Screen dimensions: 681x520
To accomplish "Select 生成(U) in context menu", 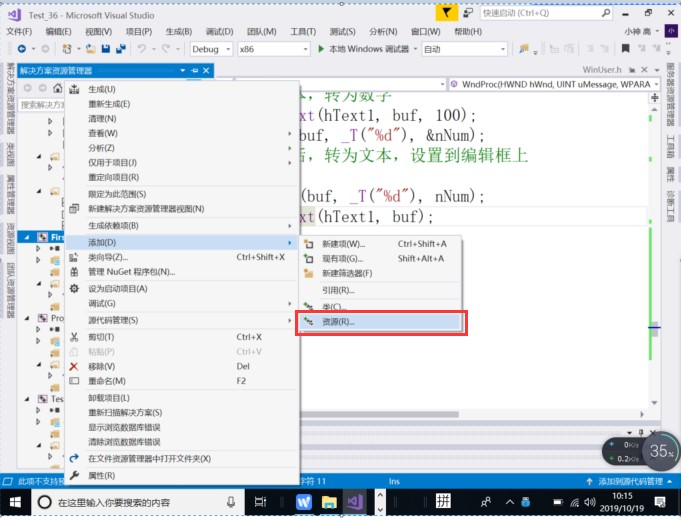I will tap(182, 89).
